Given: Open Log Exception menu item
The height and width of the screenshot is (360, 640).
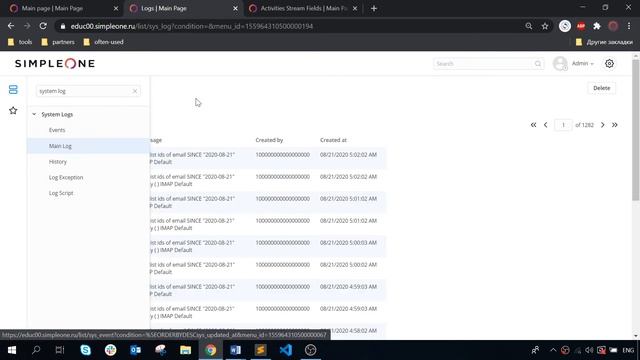Looking at the screenshot, I should click(x=66, y=177).
